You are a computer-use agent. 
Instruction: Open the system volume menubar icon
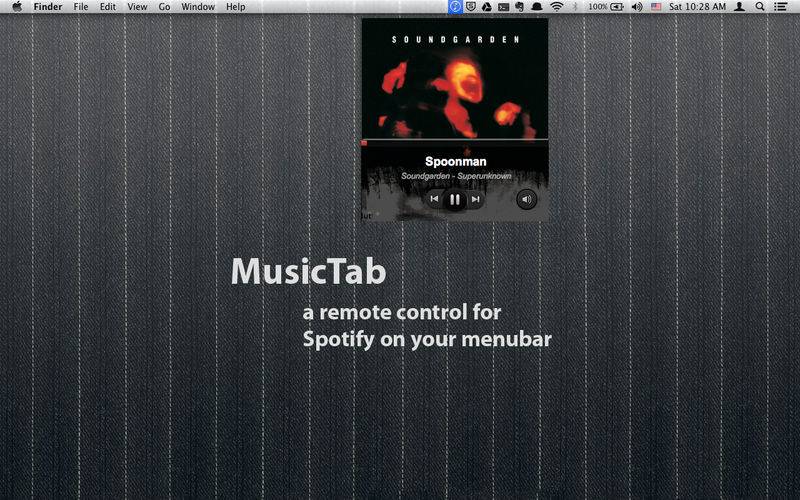[637, 7]
